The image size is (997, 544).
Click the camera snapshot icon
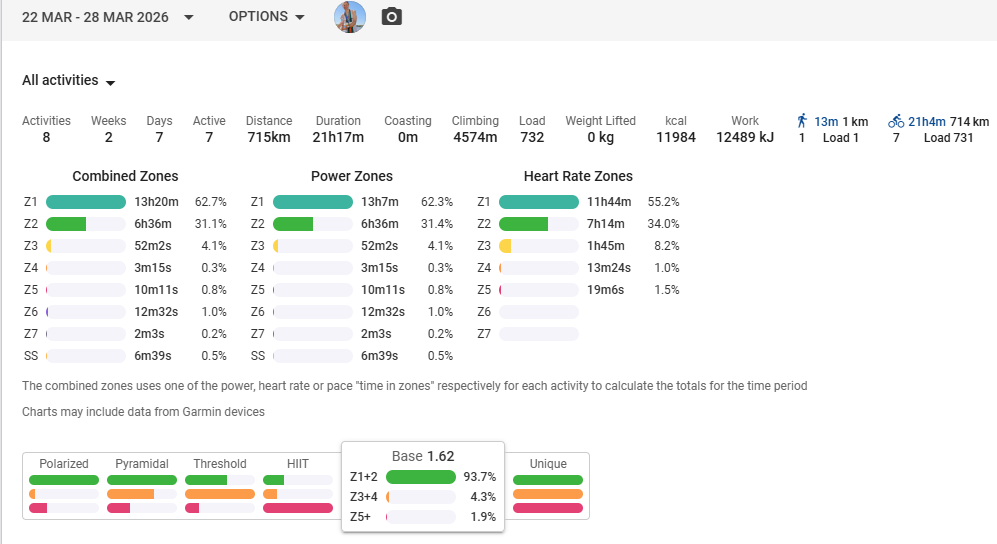coord(392,17)
